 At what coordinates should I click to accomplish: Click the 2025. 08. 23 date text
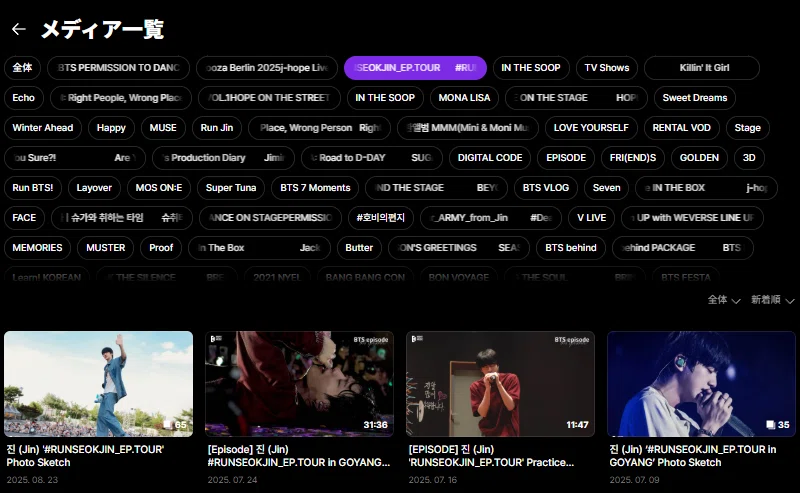coord(32,480)
